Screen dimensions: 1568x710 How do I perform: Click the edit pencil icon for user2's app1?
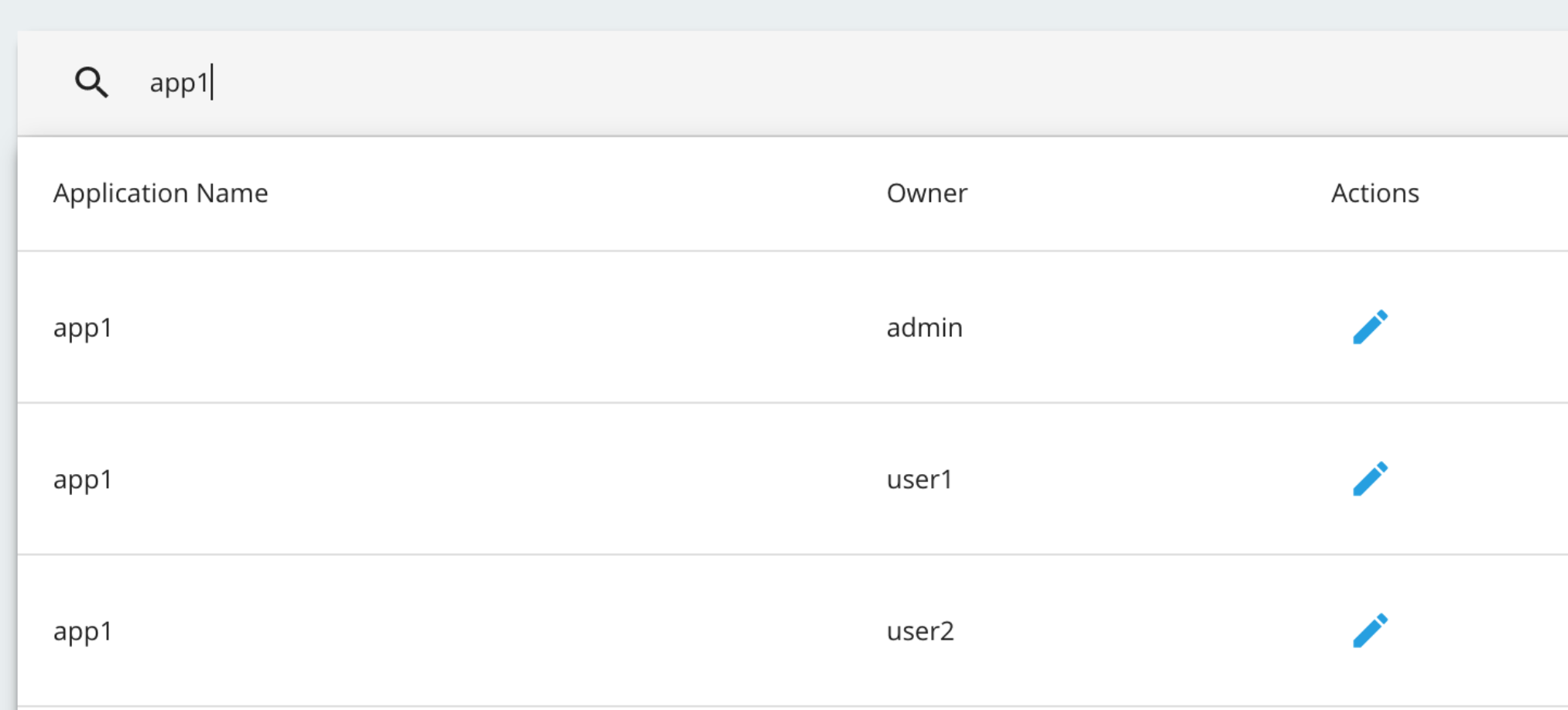click(x=1371, y=630)
